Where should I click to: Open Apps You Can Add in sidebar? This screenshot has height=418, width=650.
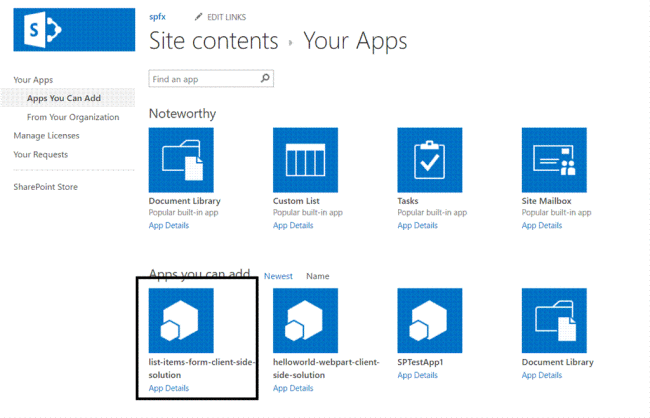click(64, 98)
